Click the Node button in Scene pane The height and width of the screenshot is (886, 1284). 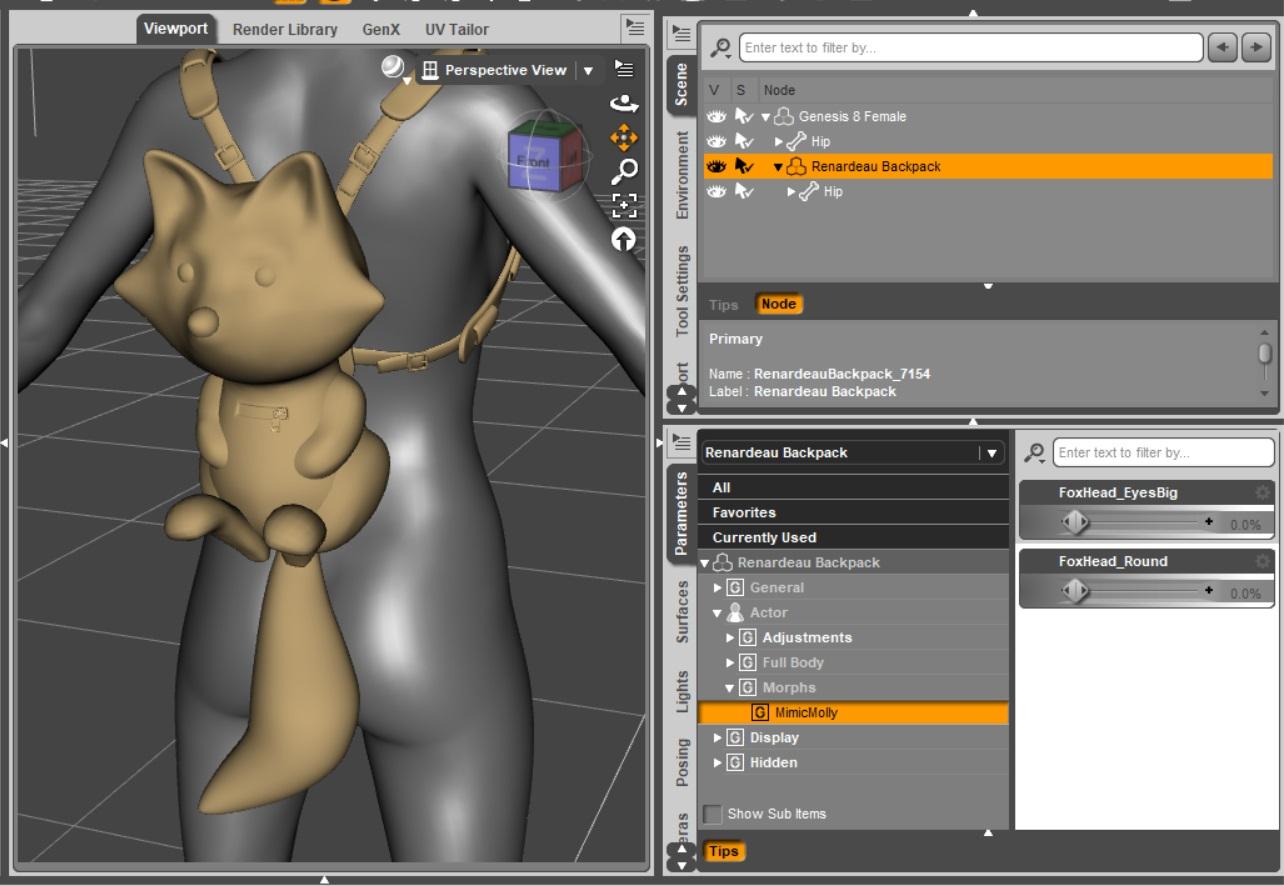779,305
